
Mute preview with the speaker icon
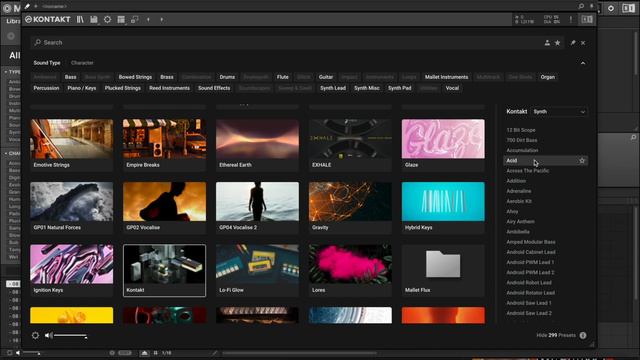click(49, 335)
